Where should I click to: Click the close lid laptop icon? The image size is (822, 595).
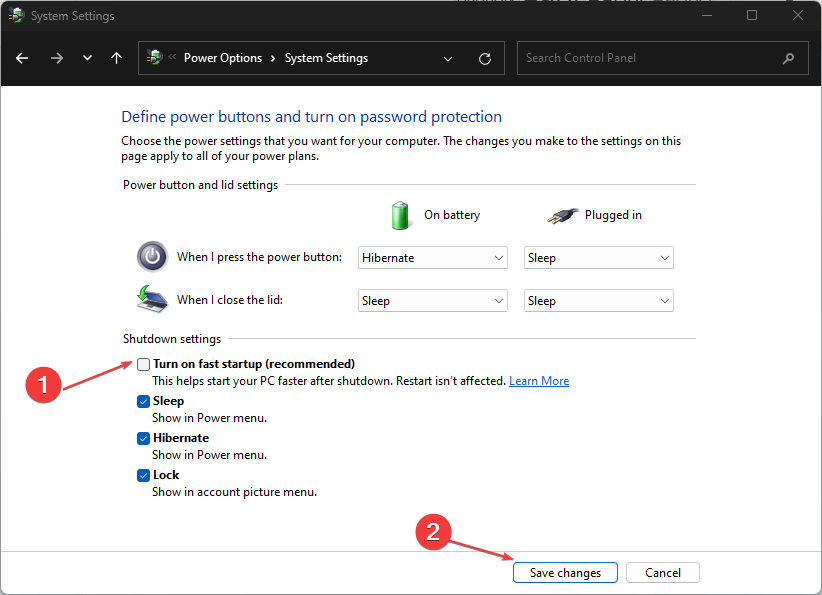[x=152, y=299]
